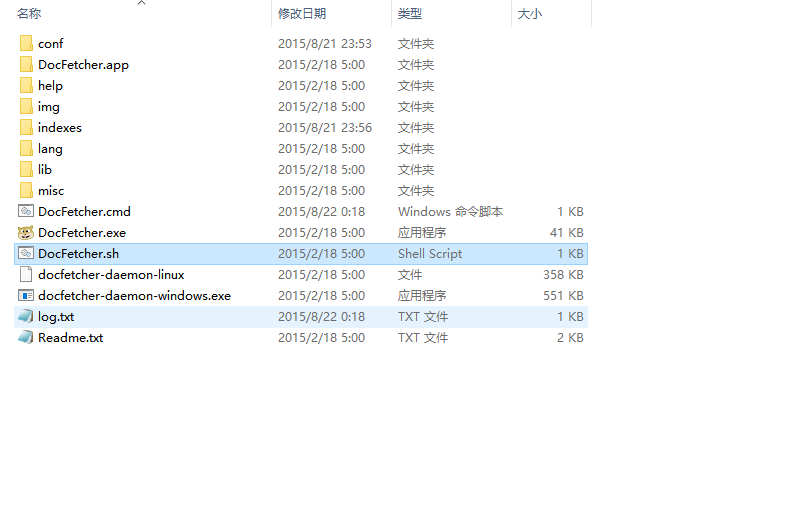Select the docfetcher-daemon-linux file name
The height and width of the screenshot is (527, 799).
pos(111,275)
